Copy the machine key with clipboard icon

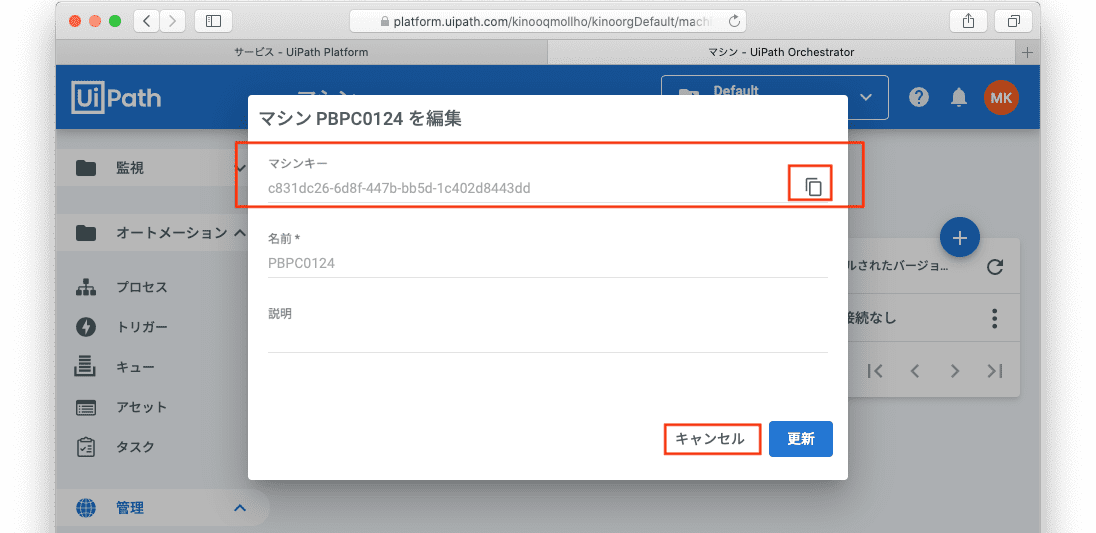(812, 187)
